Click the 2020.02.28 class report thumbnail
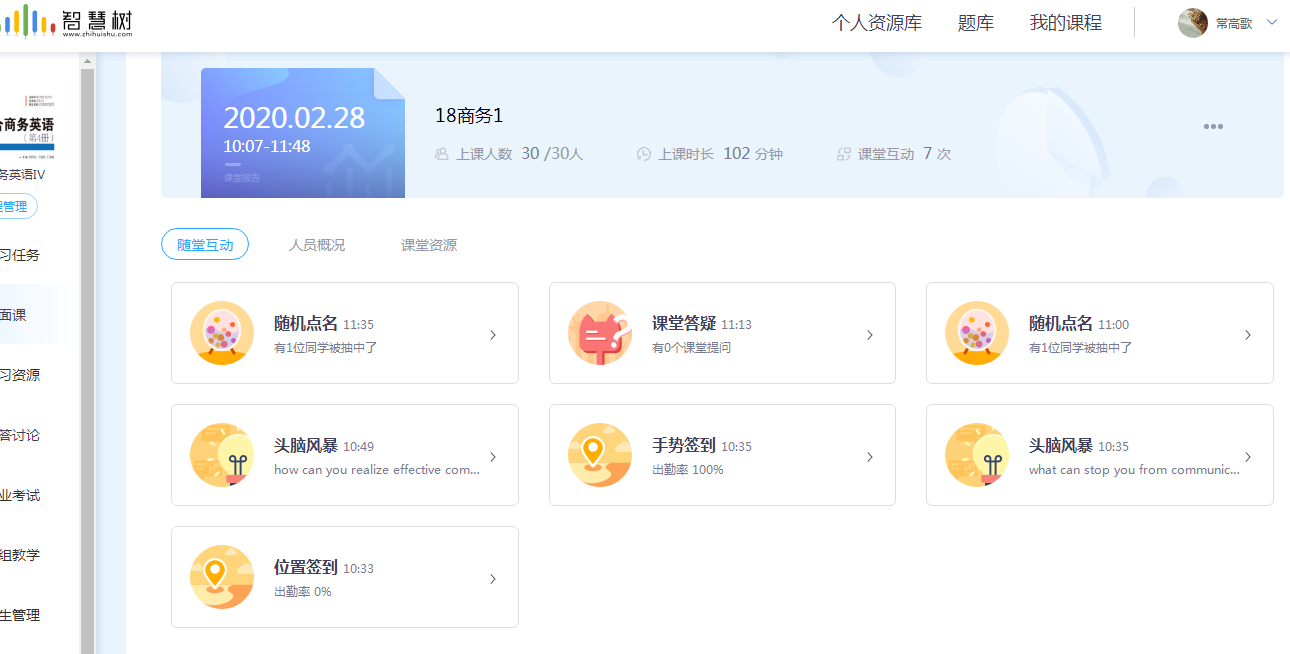 click(x=302, y=133)
